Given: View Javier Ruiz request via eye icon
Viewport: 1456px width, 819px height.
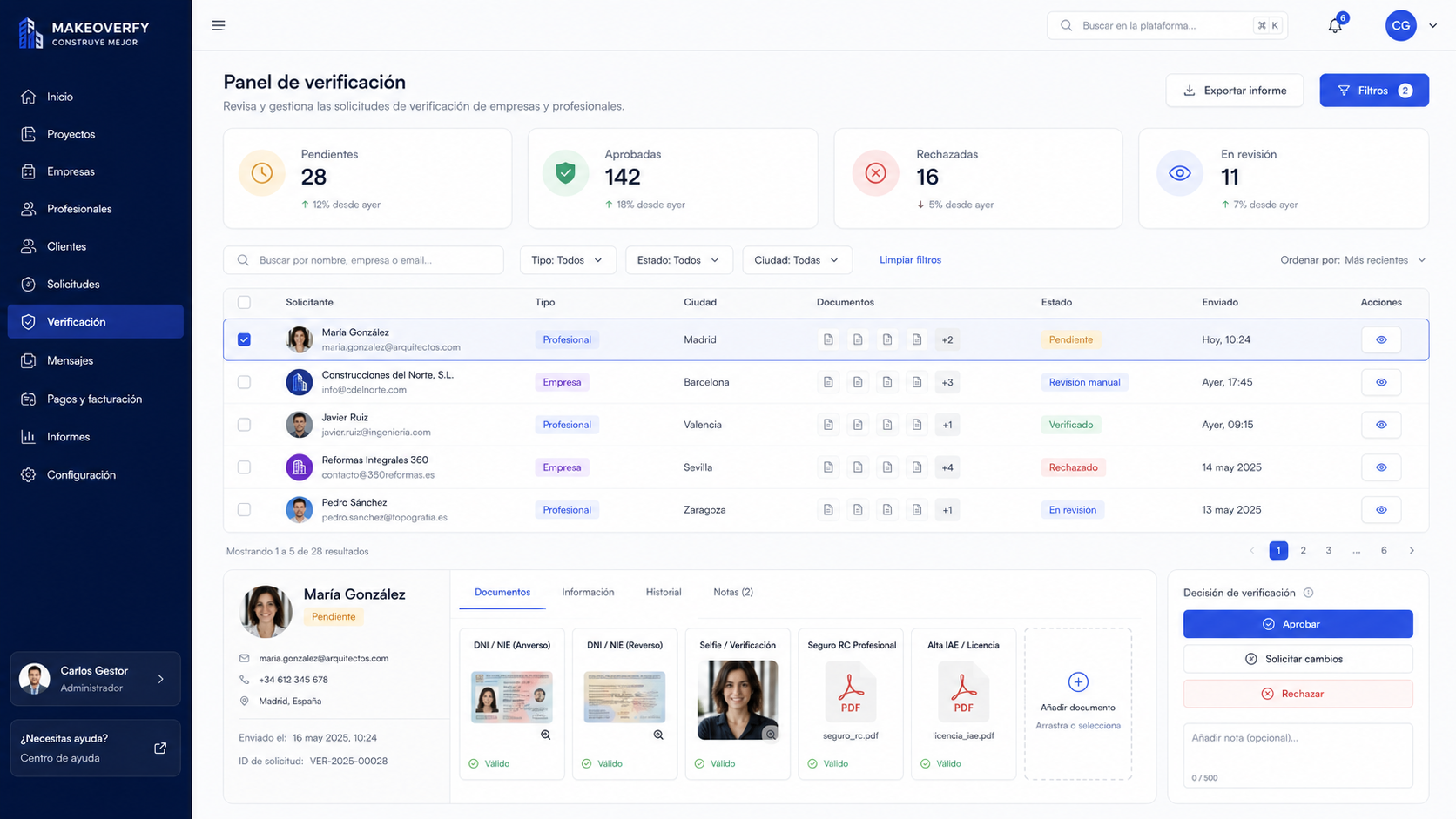Looking at the screenshot, I should click(x=1381, y=425).
